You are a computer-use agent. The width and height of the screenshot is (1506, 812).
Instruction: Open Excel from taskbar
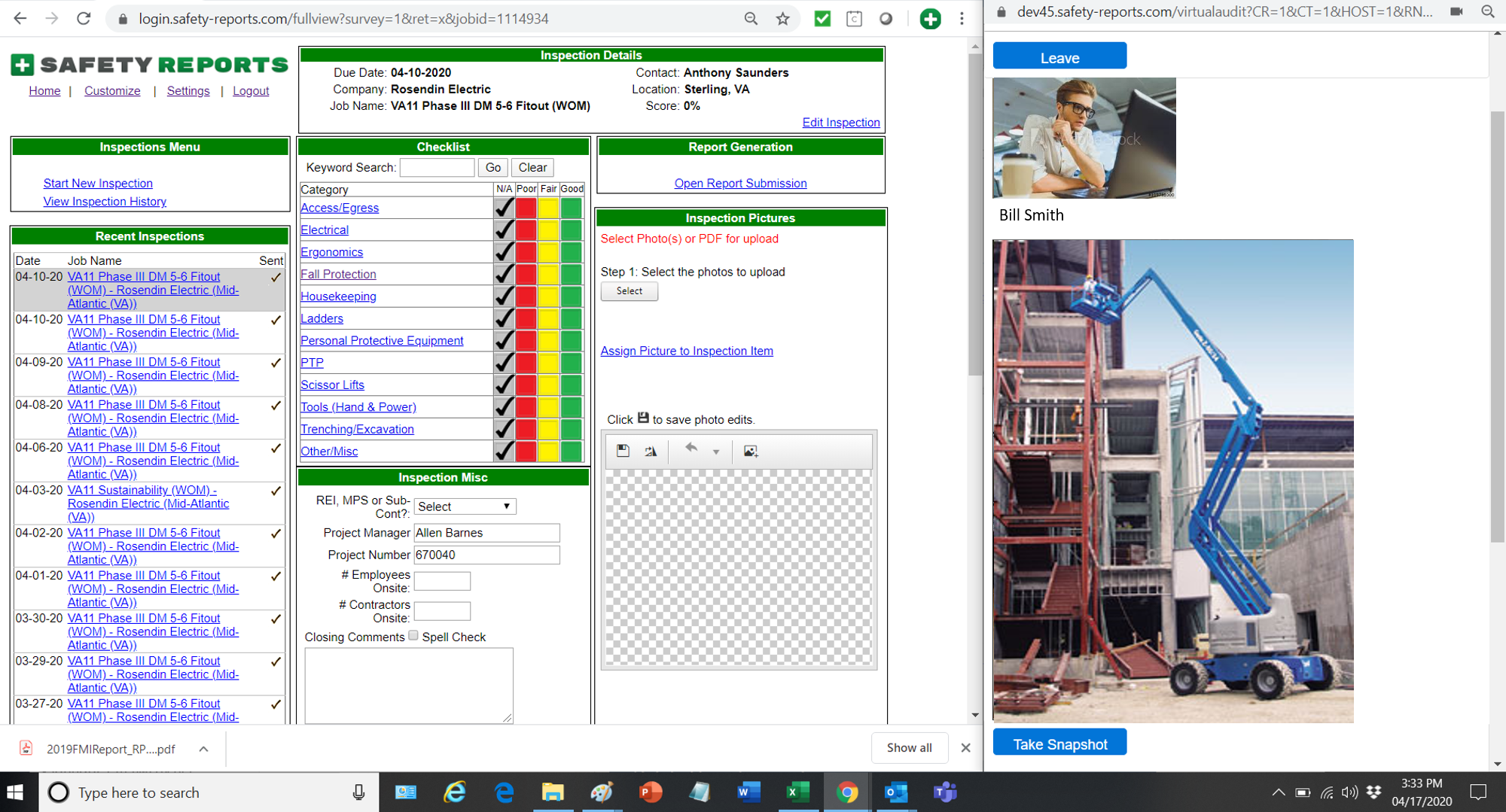coord(797,792)
